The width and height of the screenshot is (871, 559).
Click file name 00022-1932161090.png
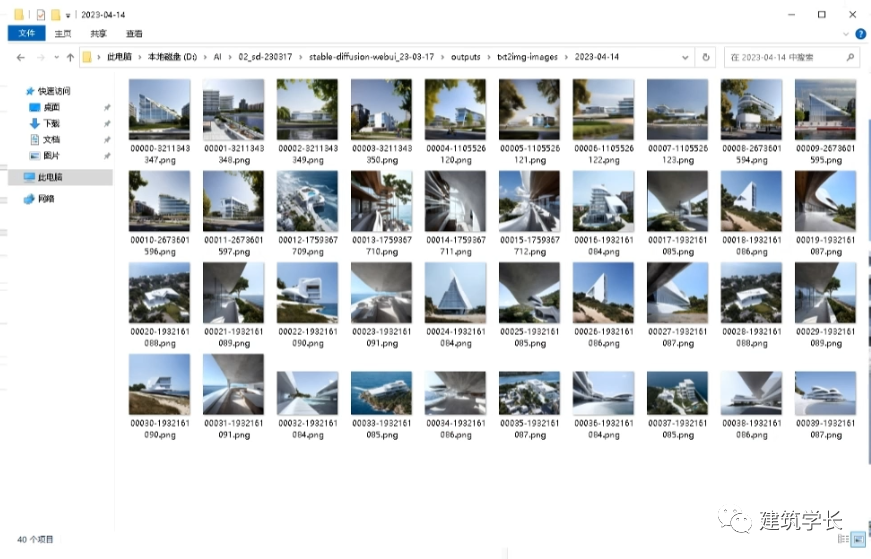[x=308, y=338]
